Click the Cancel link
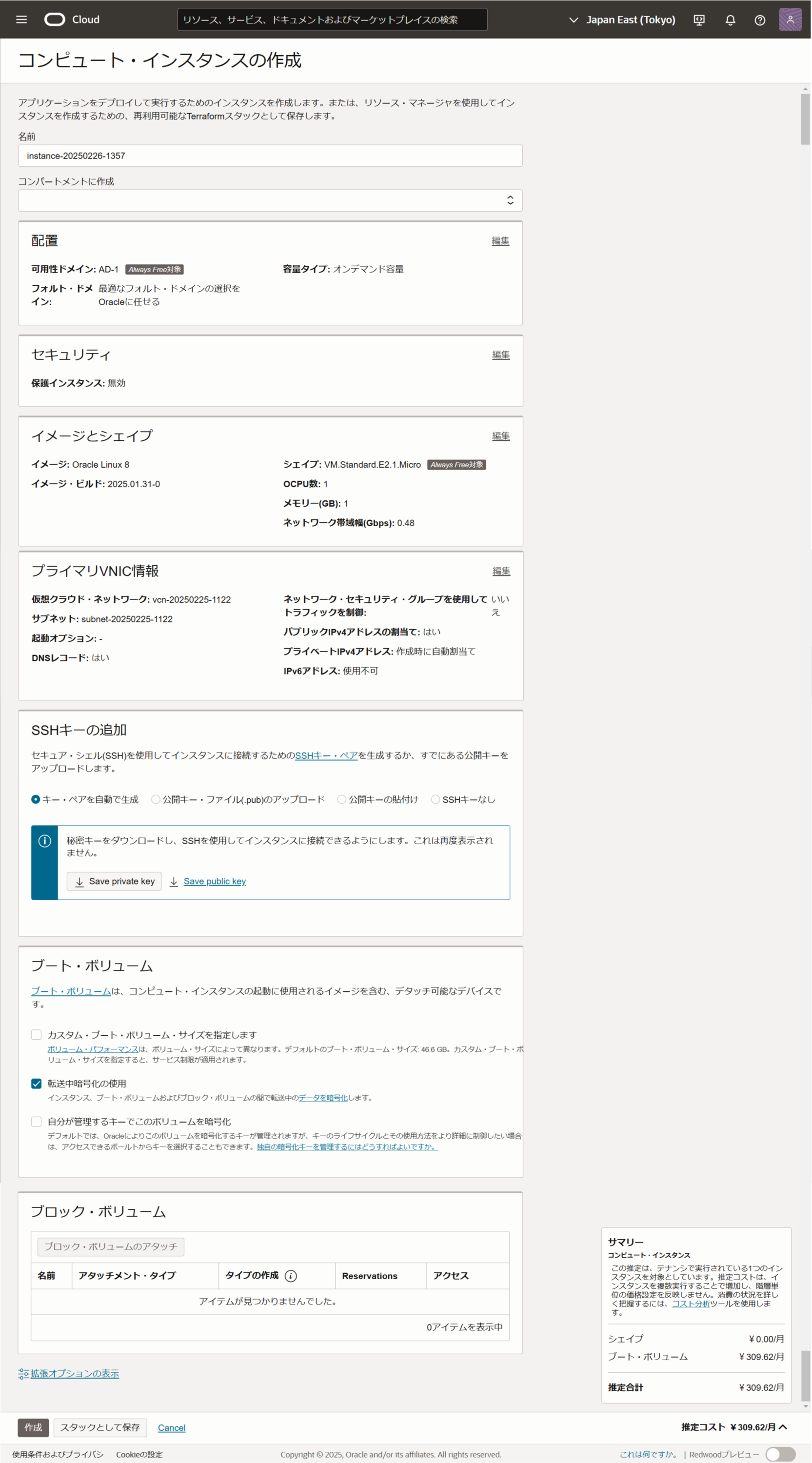This screenshot has height=1463, width=812. tap(172, 1428)
